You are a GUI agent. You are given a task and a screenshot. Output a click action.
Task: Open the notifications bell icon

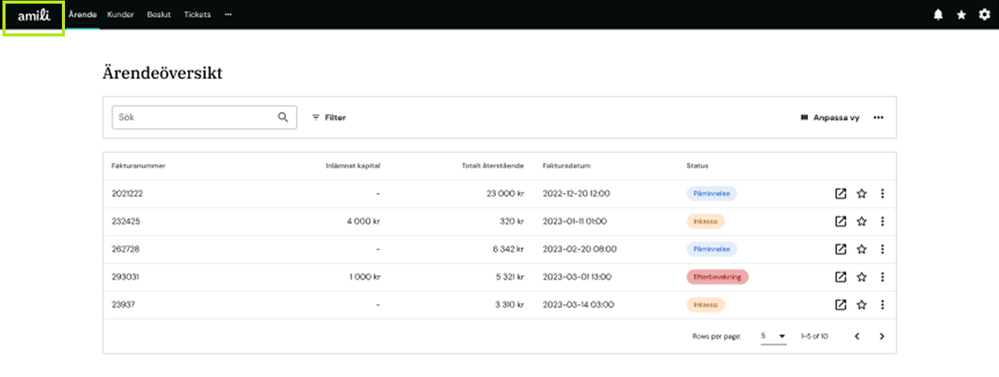938,15
